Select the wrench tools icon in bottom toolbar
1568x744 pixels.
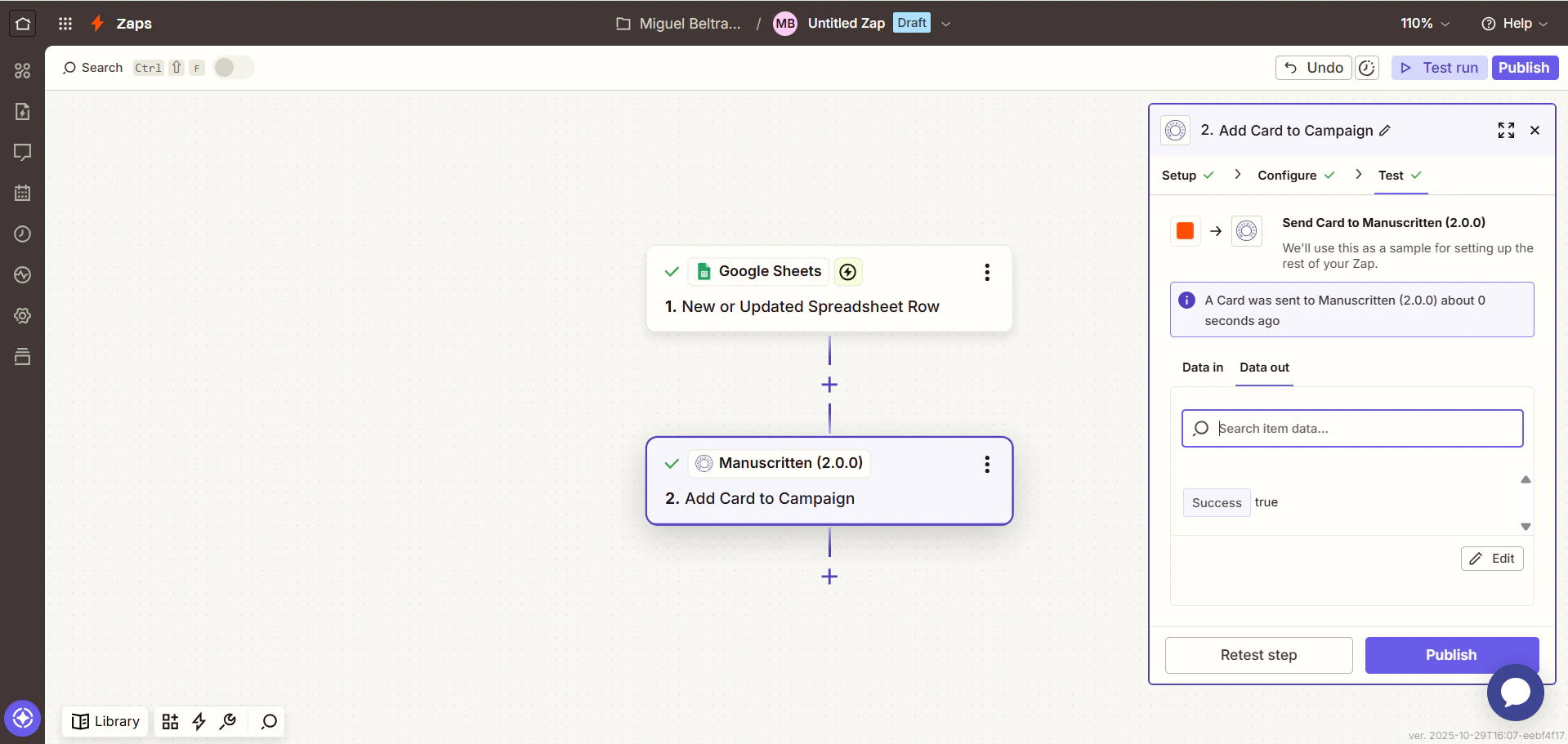click(x=227, y=721)
